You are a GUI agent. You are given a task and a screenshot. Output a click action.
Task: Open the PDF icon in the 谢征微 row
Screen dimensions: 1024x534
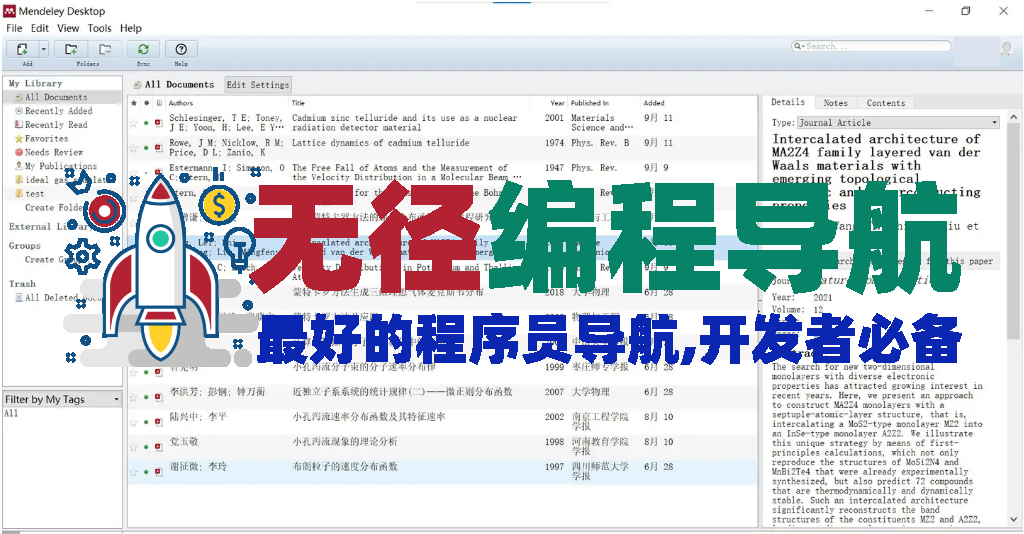(x=159, y=471)
